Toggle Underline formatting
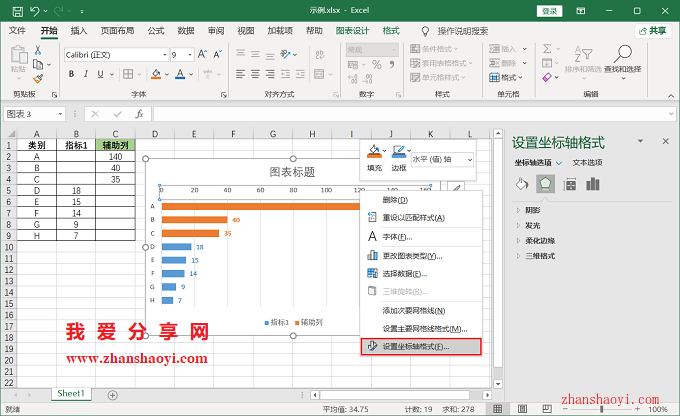Image resolution: width=680 pixels, height=416 pixels. 100,74
